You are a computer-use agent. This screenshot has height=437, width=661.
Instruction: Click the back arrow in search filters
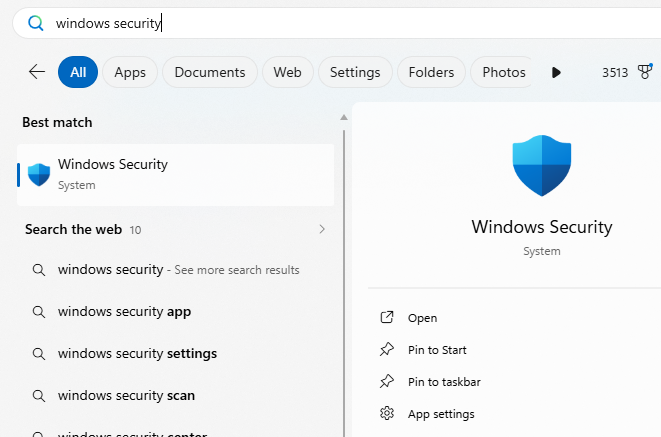(37, 72)
